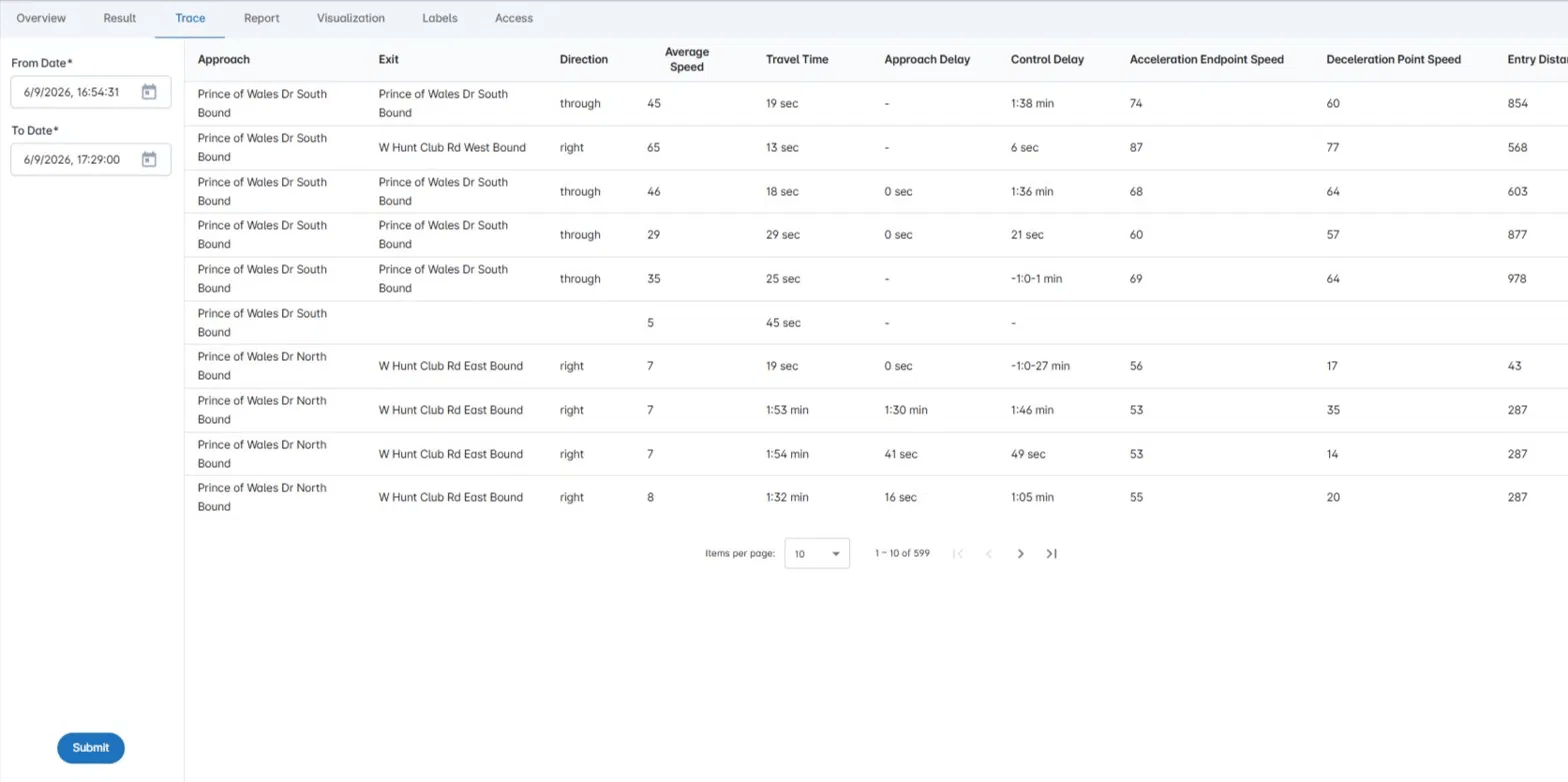Select the W Hunt Club Rd West Bound cell
The height and width of the screenshot is (782, 1568).
[452, 147]
